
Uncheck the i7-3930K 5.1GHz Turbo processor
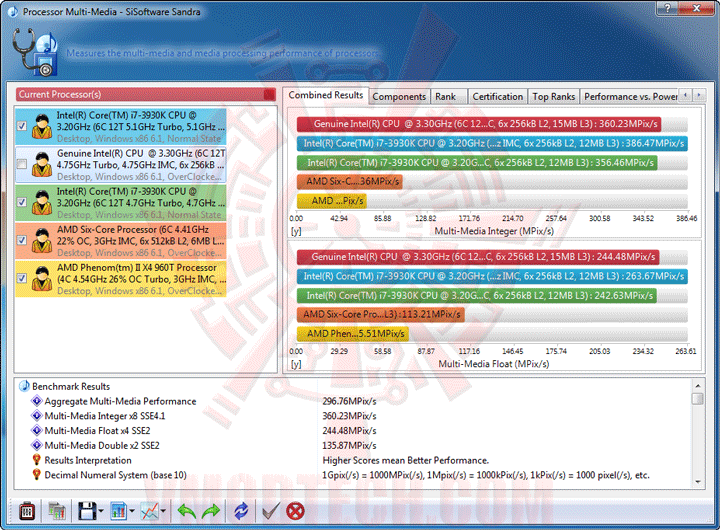[22, 126]
